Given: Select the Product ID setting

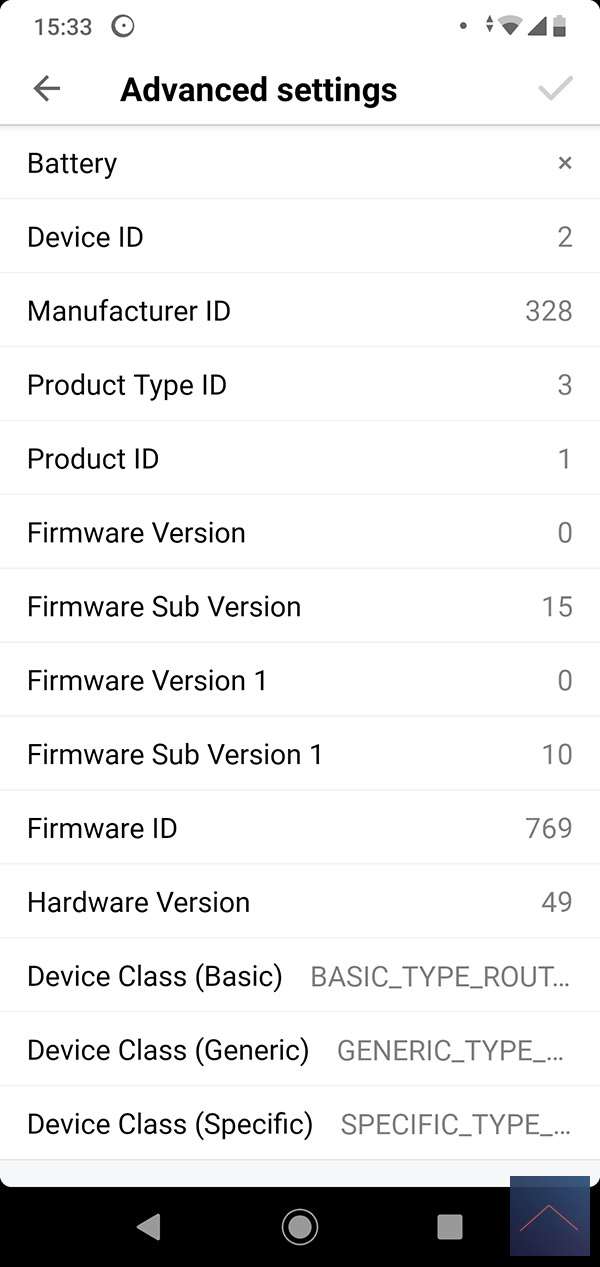Looking at the screenshot, I should tap(300, 459).
